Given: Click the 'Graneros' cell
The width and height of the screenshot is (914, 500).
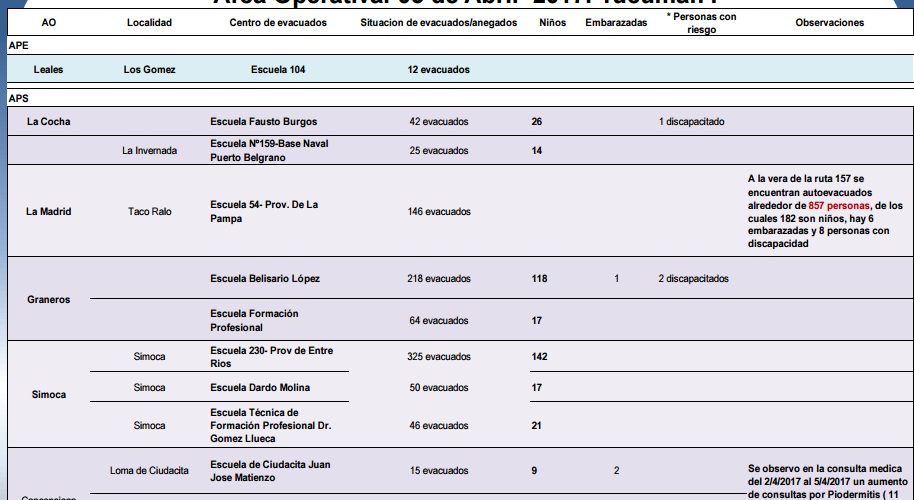Looking at the screenshot, I should [48, 300].
